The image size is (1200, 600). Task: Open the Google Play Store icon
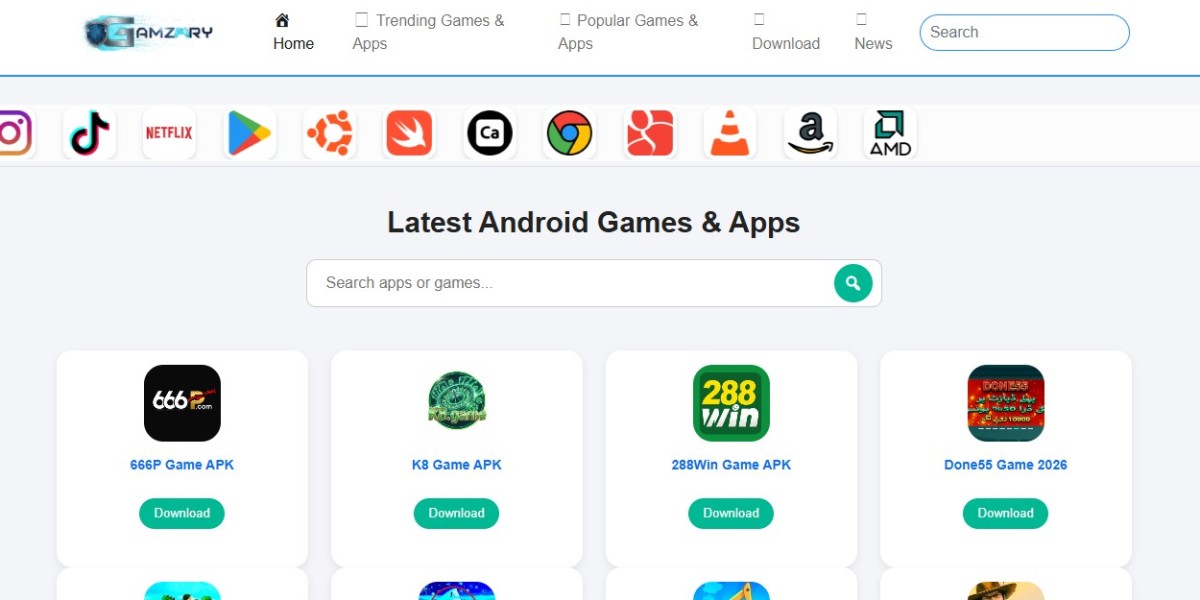(249, 133)
